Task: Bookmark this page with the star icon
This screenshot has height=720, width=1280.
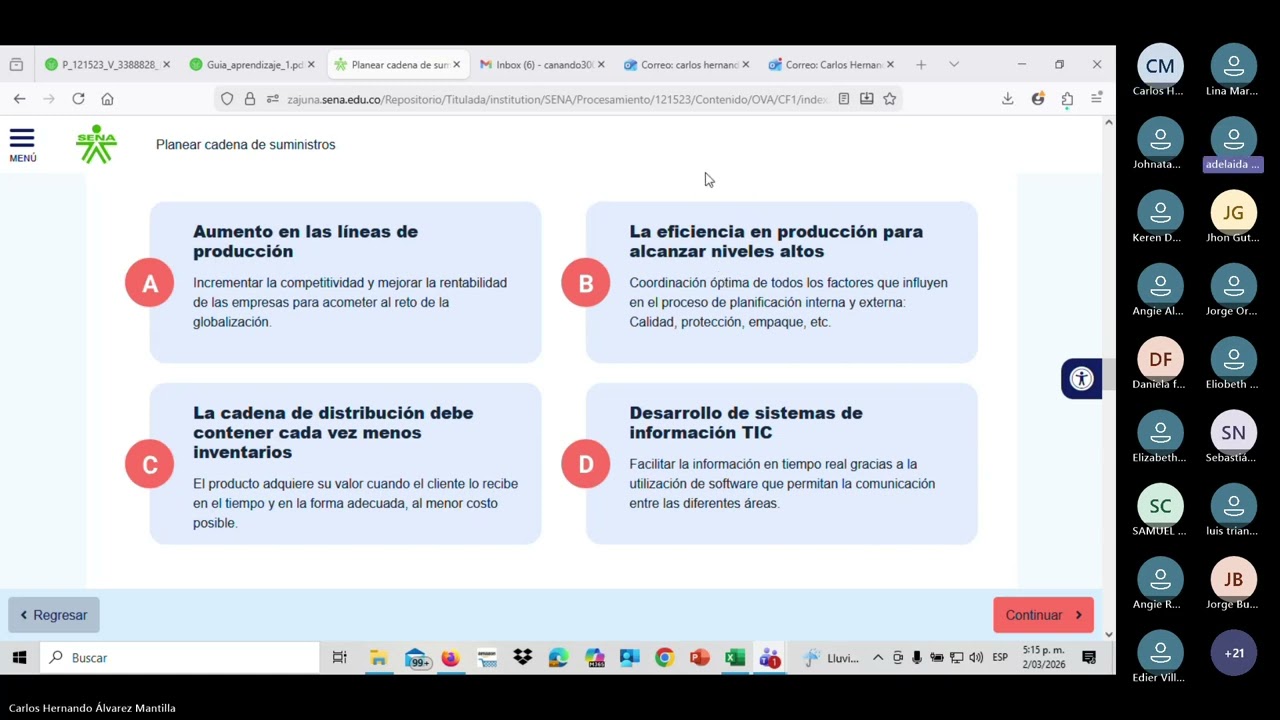Action: coord(889,99)
